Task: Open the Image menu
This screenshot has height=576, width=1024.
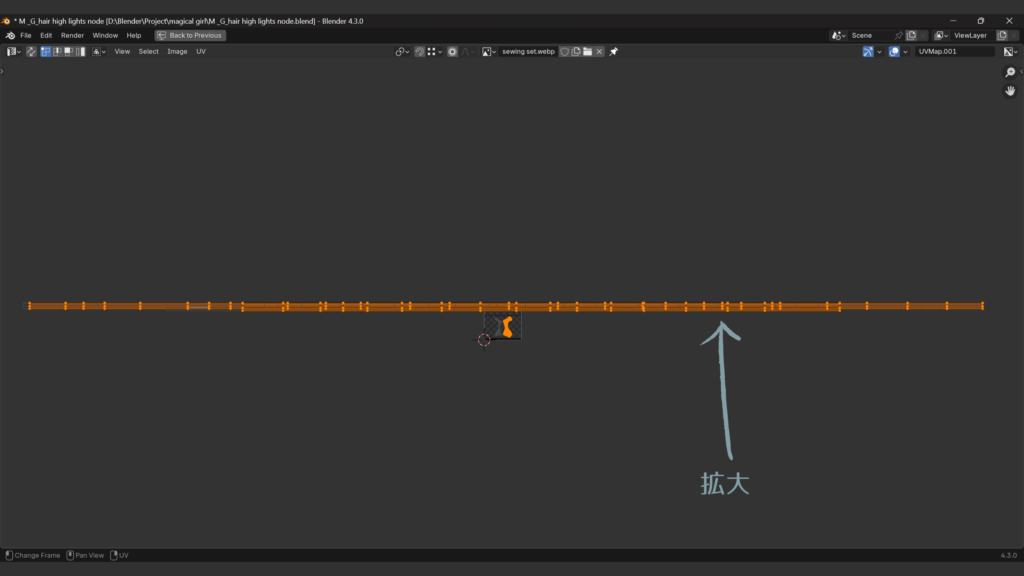Action: 177,51
